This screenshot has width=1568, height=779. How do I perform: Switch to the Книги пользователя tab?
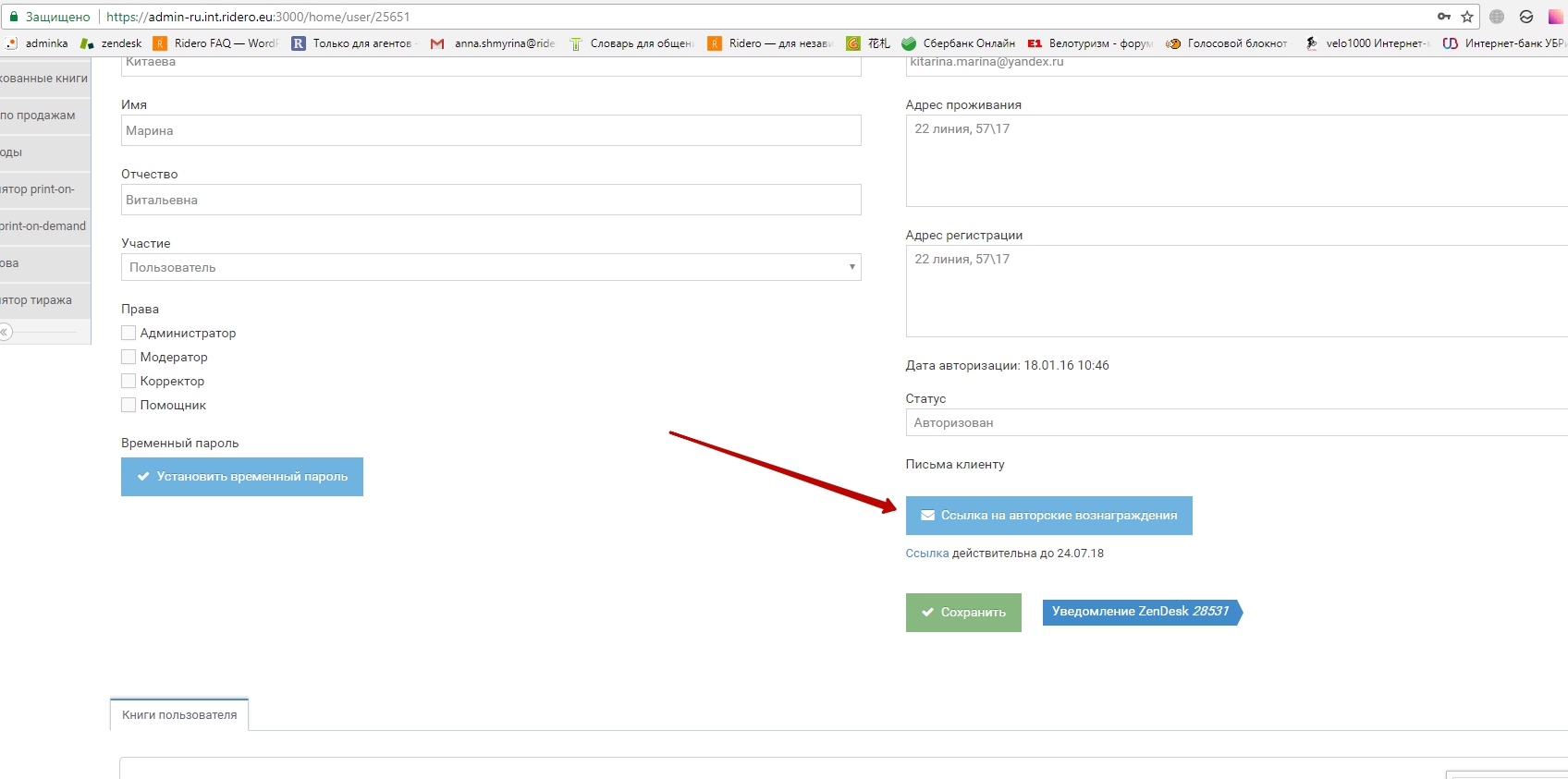pos(179,715)
